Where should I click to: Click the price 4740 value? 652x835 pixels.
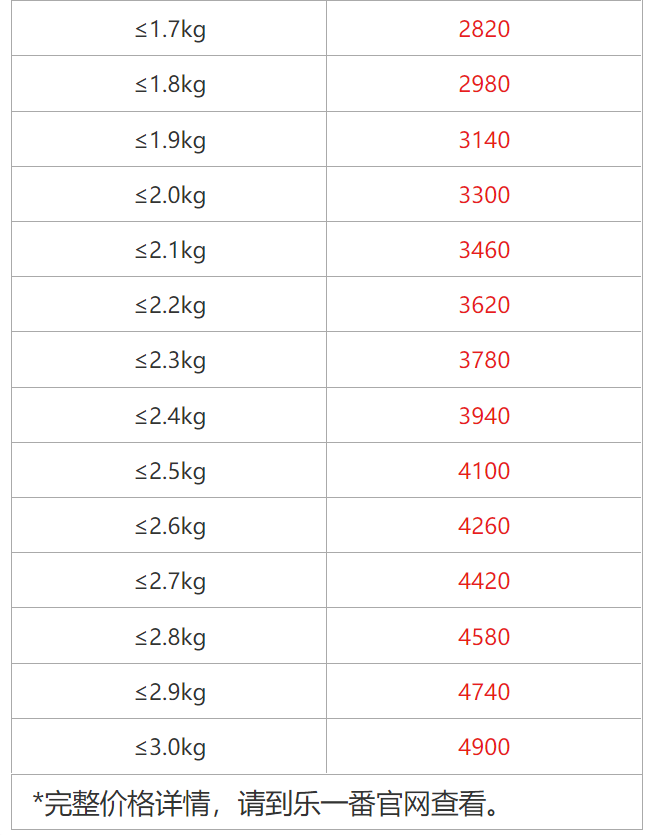(484, 692)
